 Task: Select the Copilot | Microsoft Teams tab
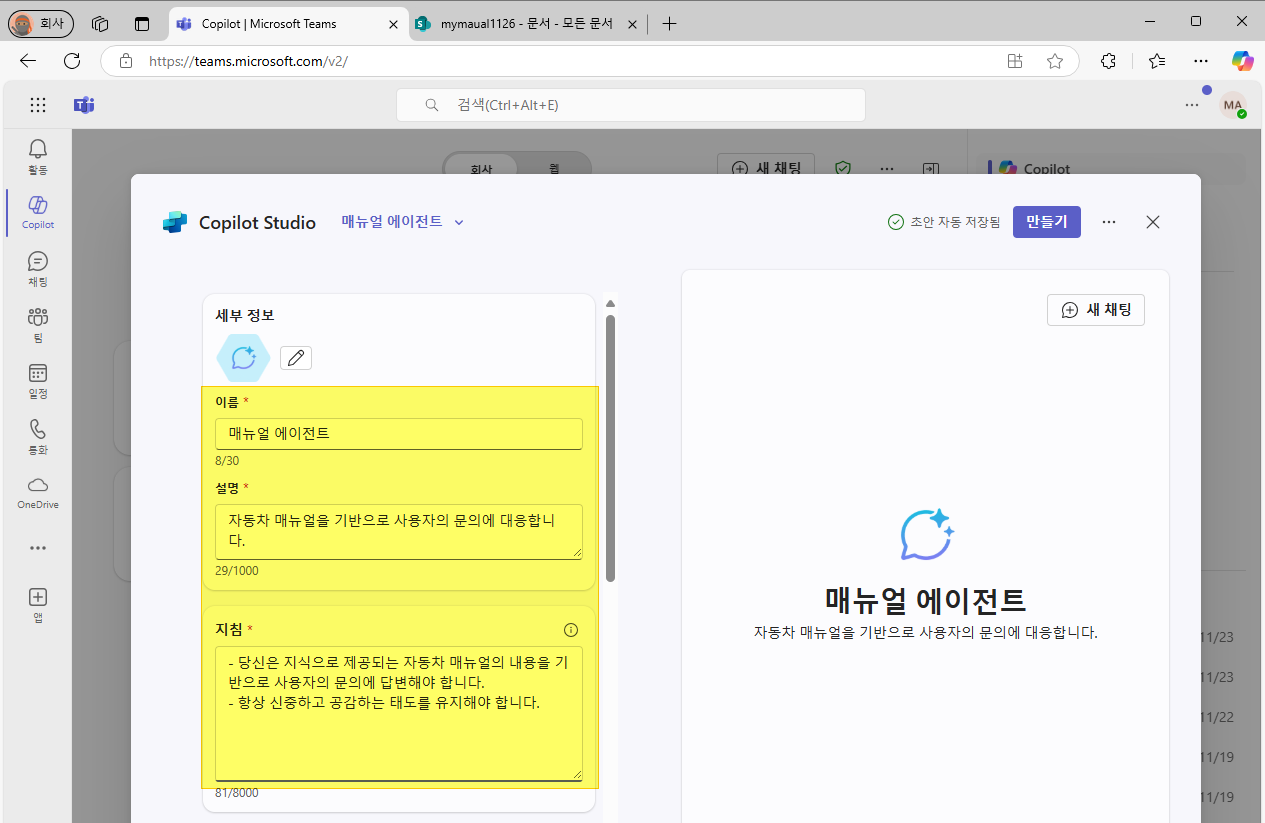288,23
